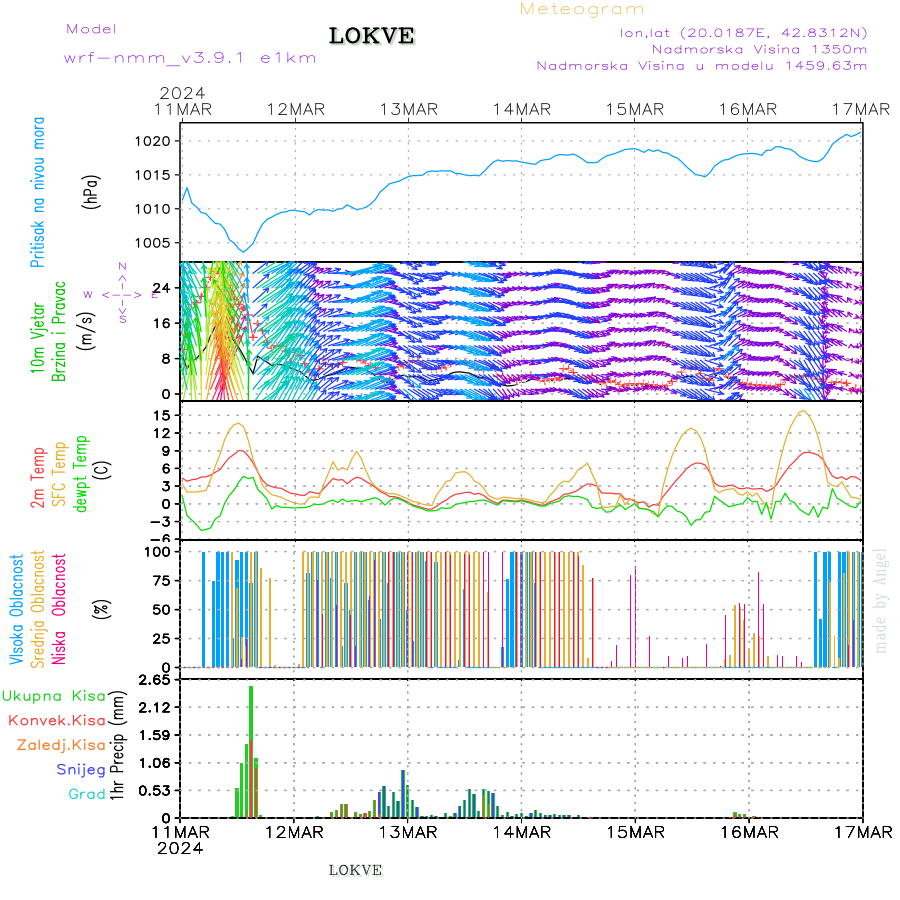Image resolution: width=900 pixels, height=900 pixels.
Task: Click 16MAR date below the precipitation chart
Action: coord(749,832)
